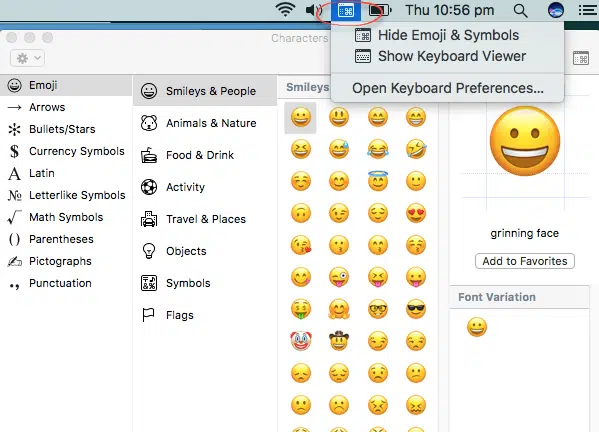Click Add to Favorites button

[525, 261]
